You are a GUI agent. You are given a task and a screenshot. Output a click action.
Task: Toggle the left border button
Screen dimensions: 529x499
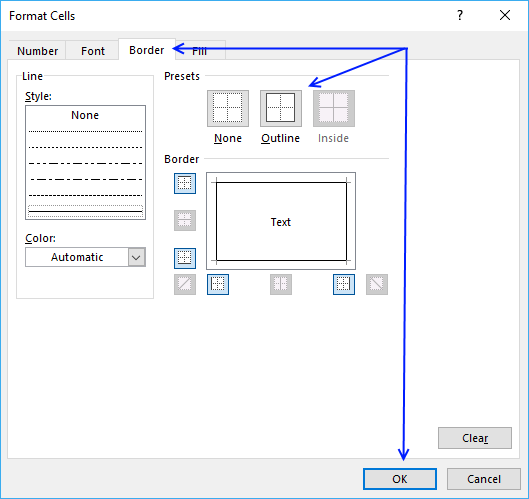coord(218,284)
